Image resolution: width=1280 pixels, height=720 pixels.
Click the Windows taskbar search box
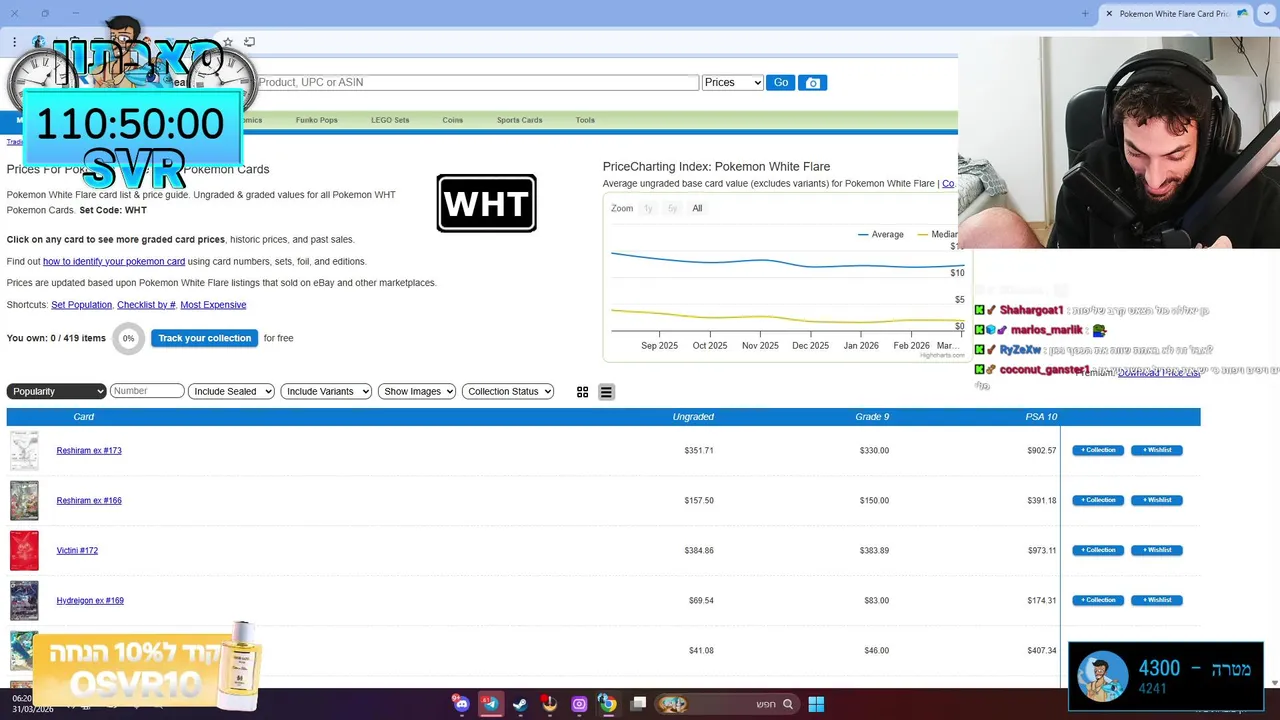tap(728, 704)
